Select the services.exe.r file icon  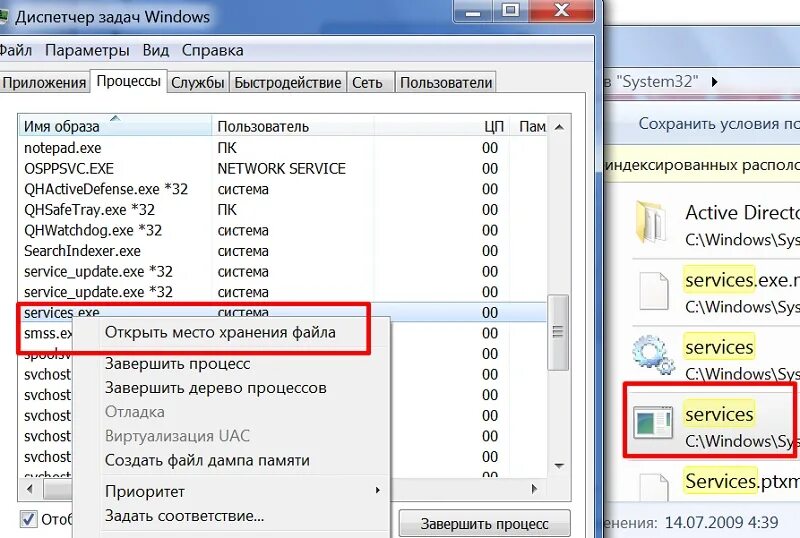tap(654, 291)
